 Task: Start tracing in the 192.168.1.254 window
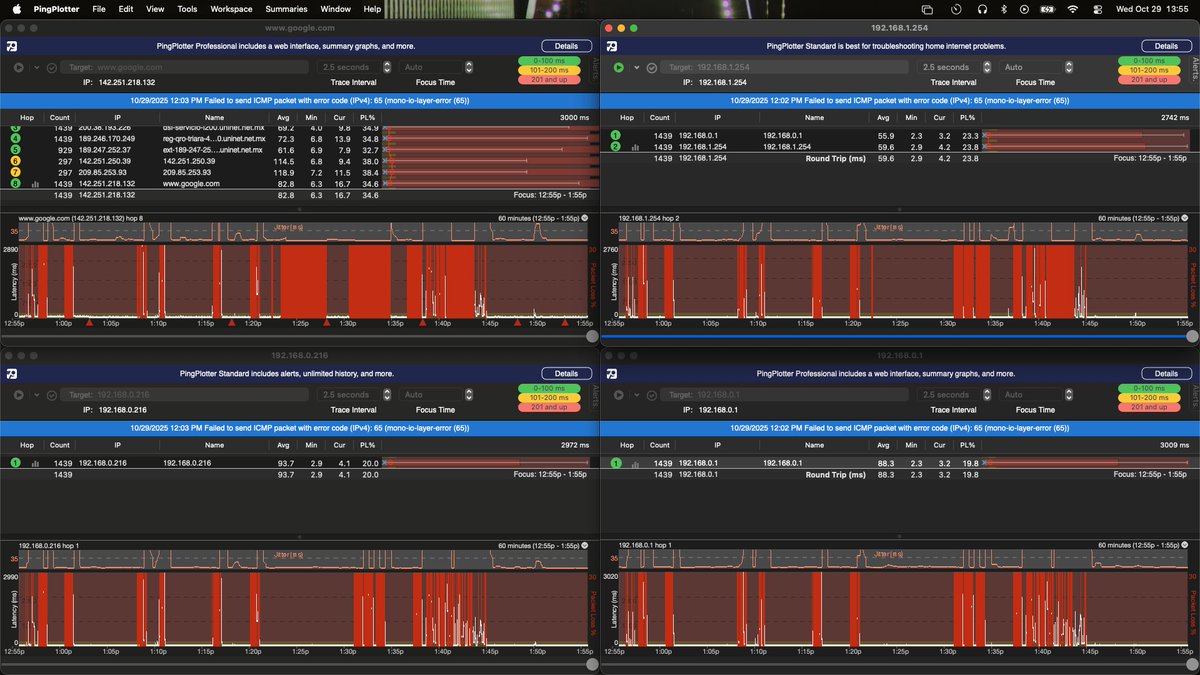pyautogui.click(x=619, y=67)
